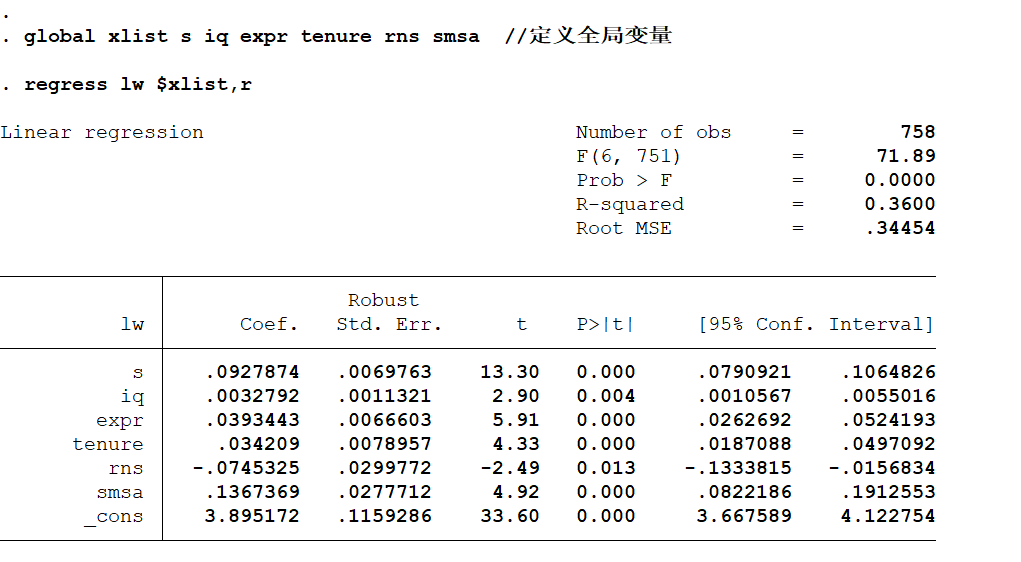Select standard error .1159286
This screenshot has width=1021, height=562.
[x=385, y=517]
